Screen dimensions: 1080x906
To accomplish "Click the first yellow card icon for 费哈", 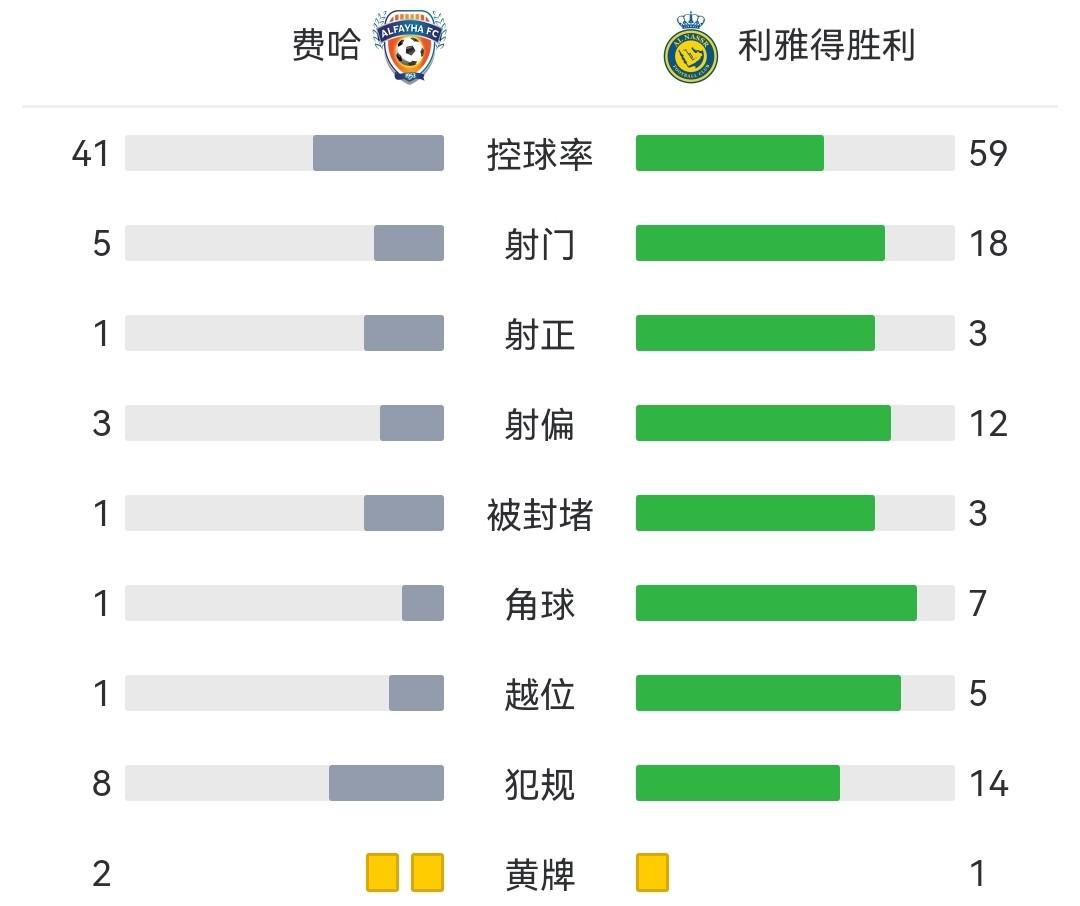I will point(382,872).
